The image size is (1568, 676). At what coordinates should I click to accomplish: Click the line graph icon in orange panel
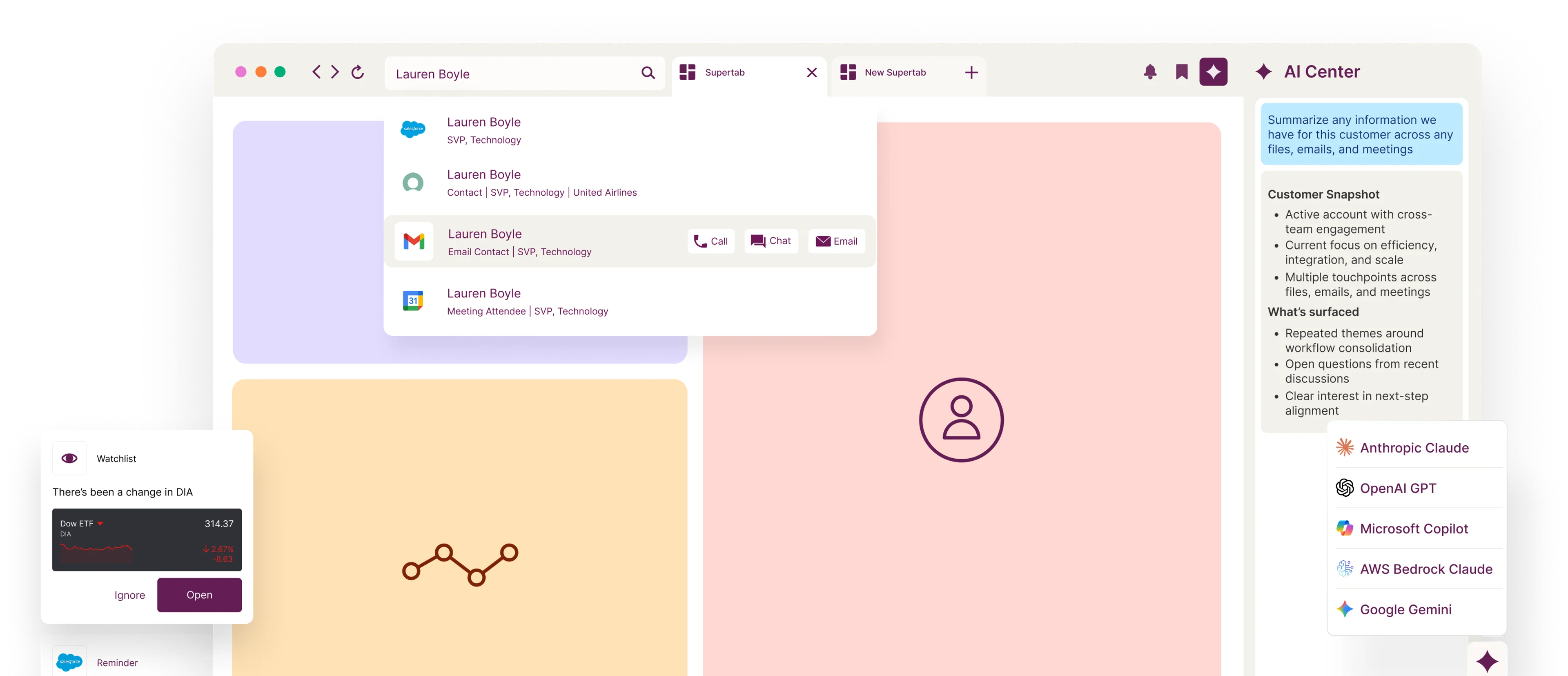[x=460, y=564]
